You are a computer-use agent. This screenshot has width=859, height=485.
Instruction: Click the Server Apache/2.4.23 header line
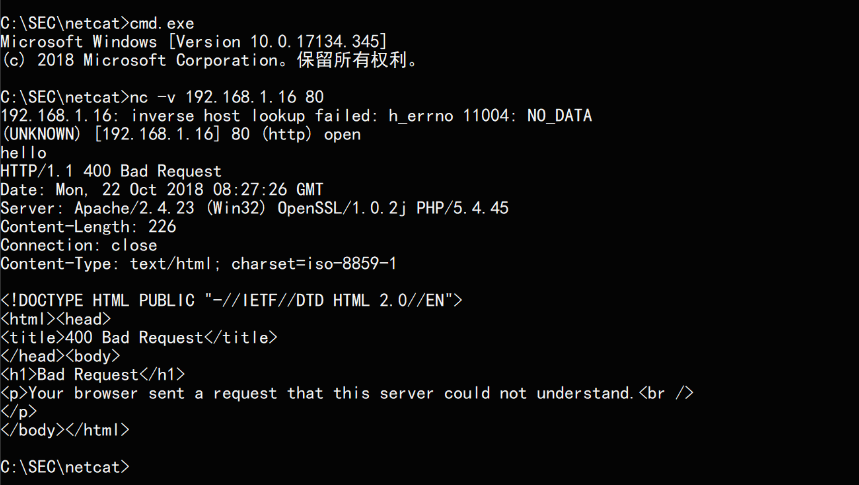[254, 208]
